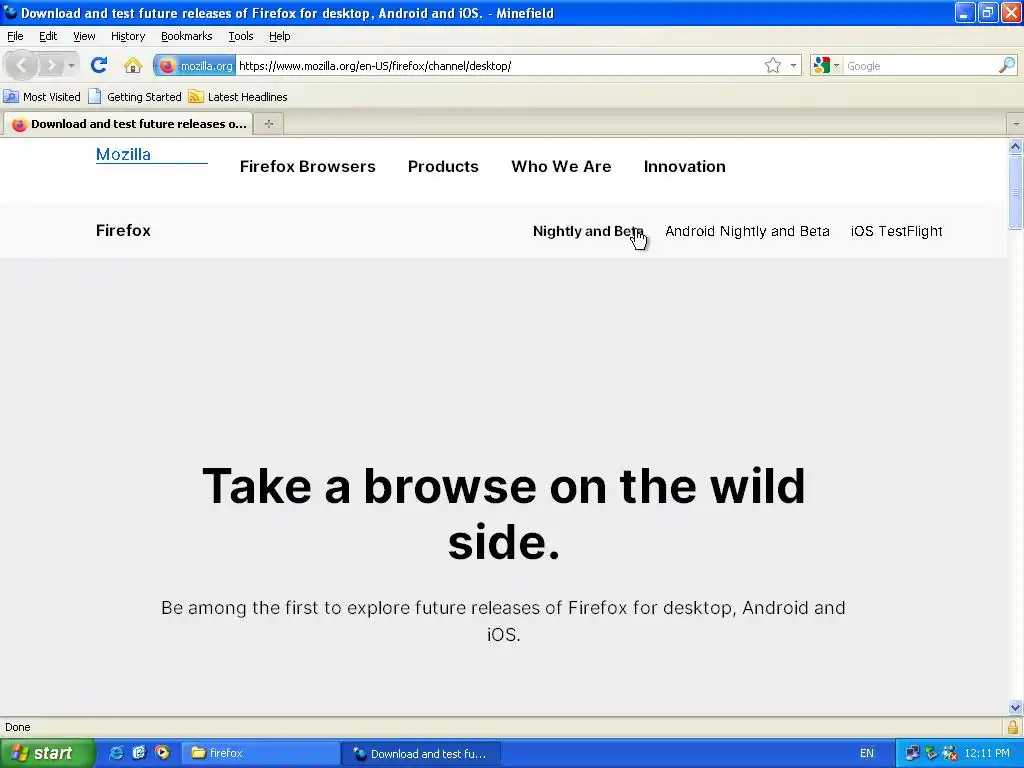The height and width of the screenshot is (768, 1024).
Task: Open the File menu
Action: (15, 37)
